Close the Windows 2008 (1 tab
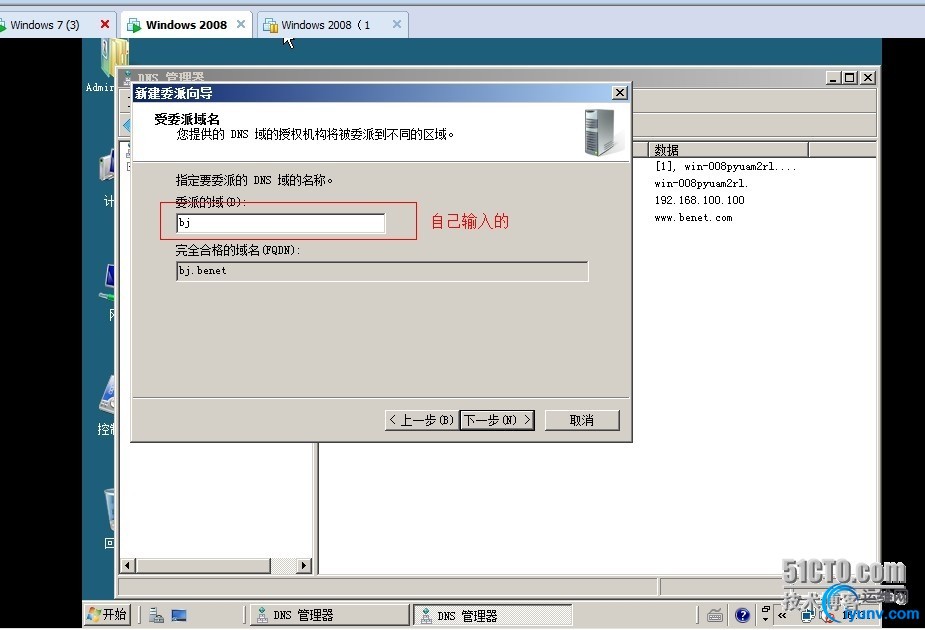Screen dimensions: 925x630 [x=396, y=24]
